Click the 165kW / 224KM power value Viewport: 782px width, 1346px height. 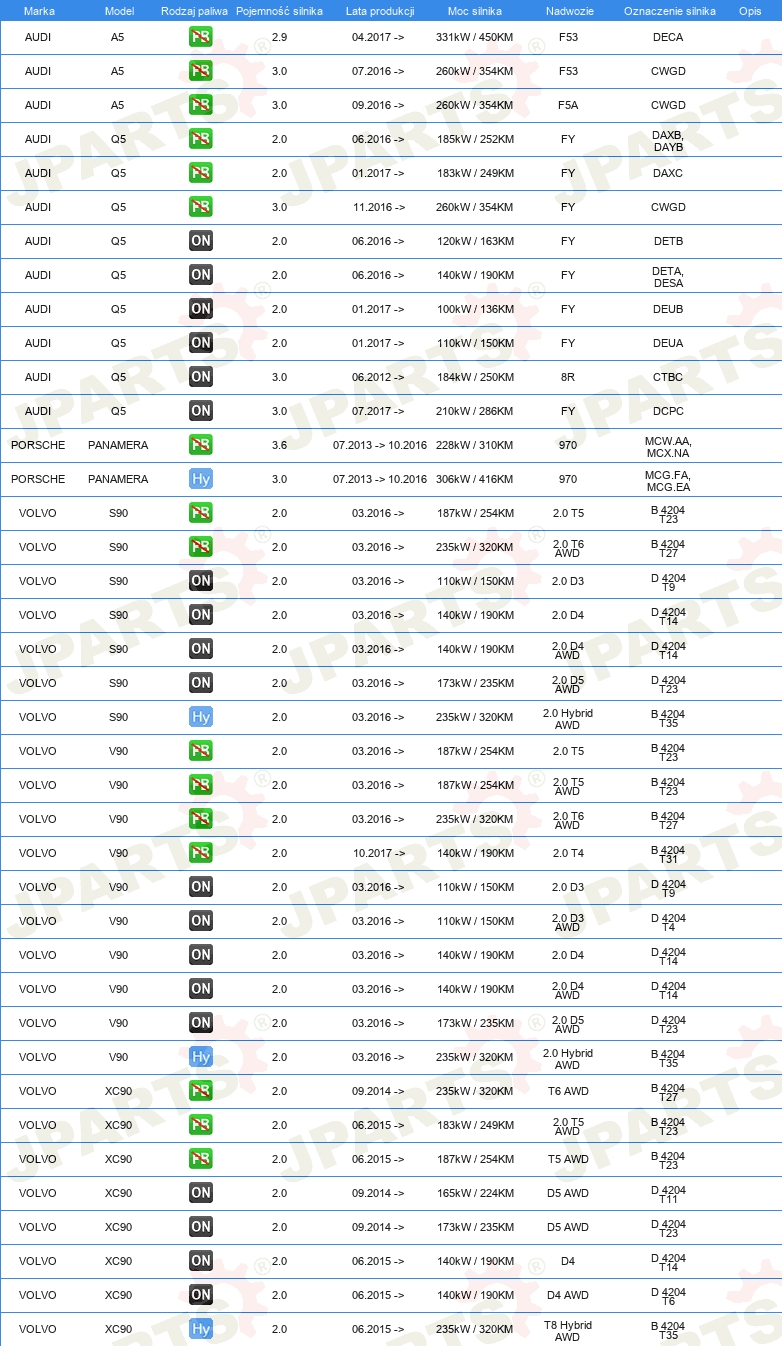[475, 1193]
